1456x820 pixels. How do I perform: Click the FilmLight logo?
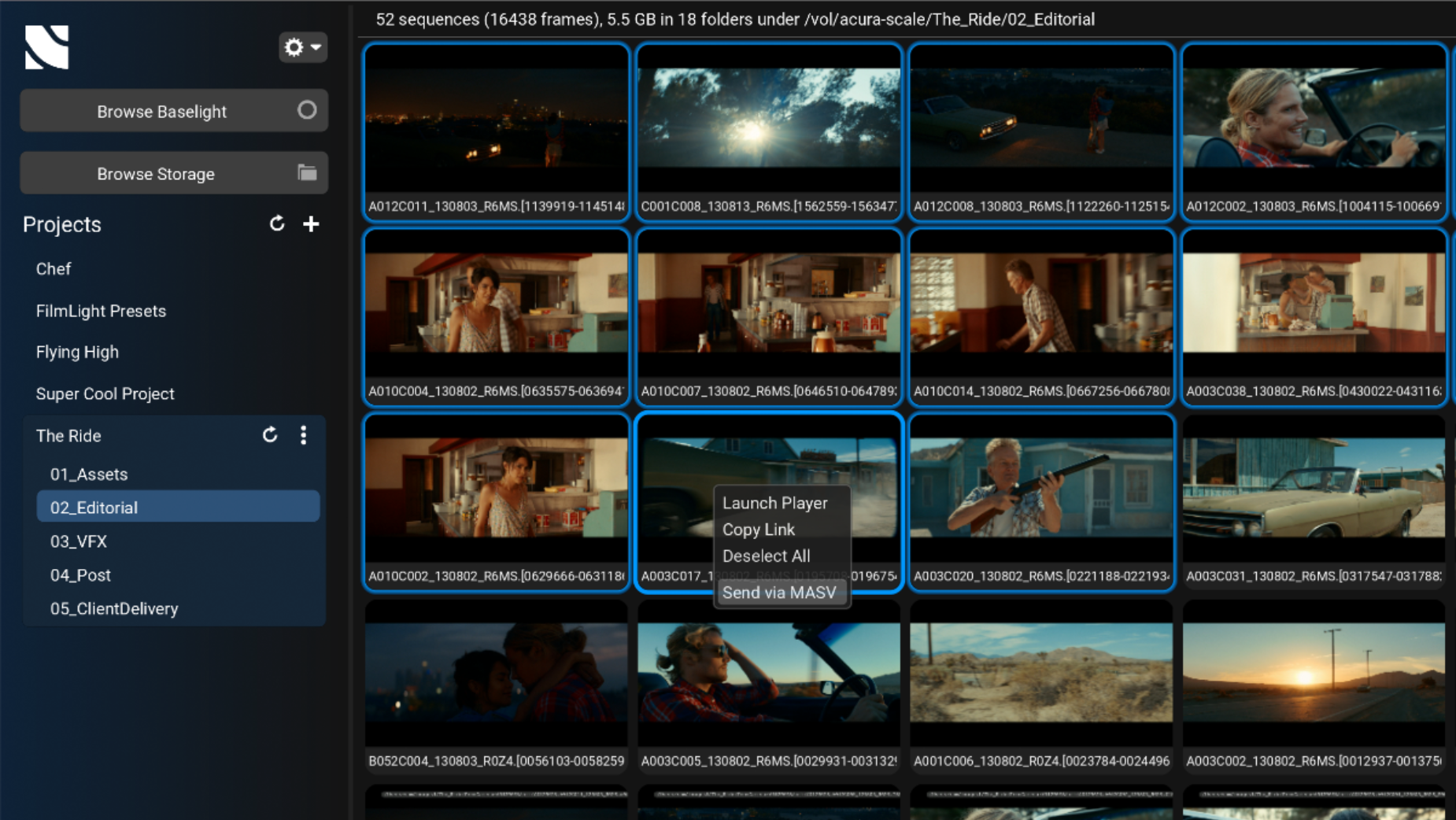(47, 47)
